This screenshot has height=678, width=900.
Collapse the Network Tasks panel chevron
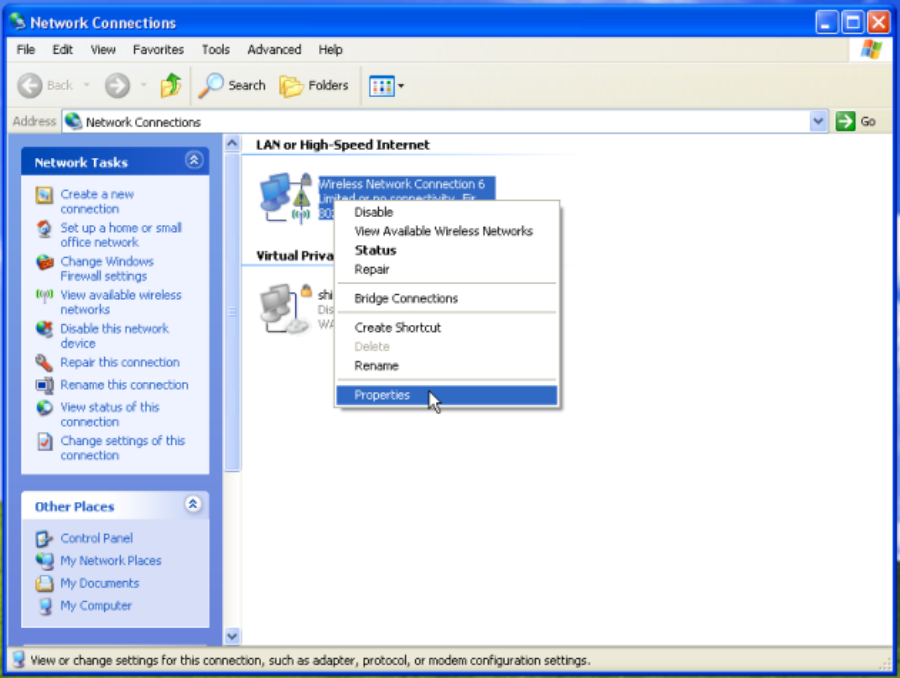pyautogui.click(x=194, y=160)
